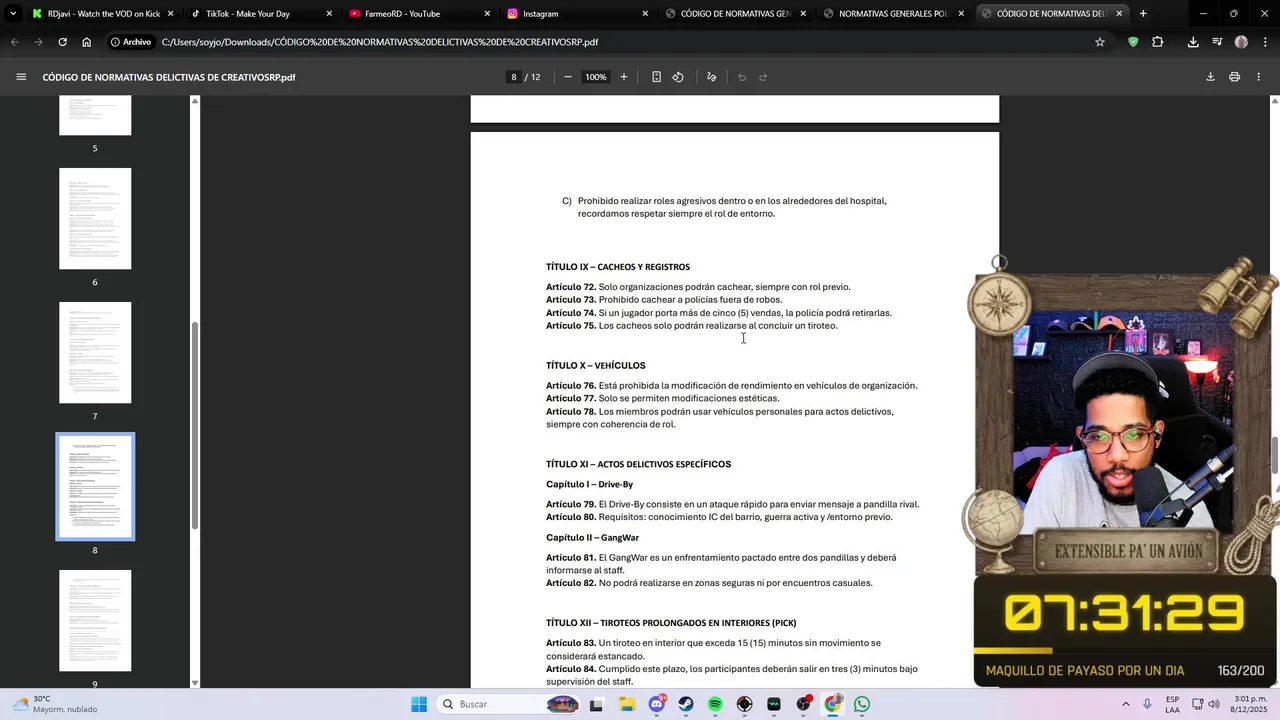
Task: Open page 7 thumbnail
Action: 95,352
